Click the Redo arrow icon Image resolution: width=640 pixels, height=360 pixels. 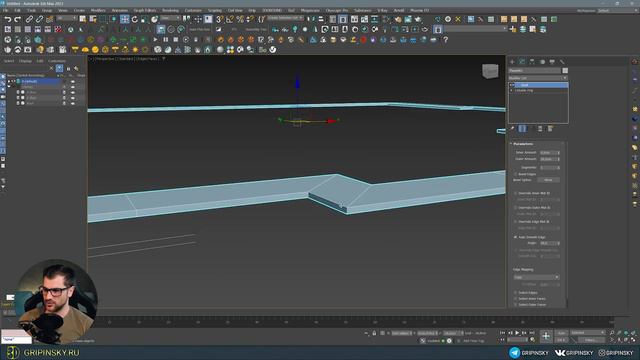[x=18, y=19]
